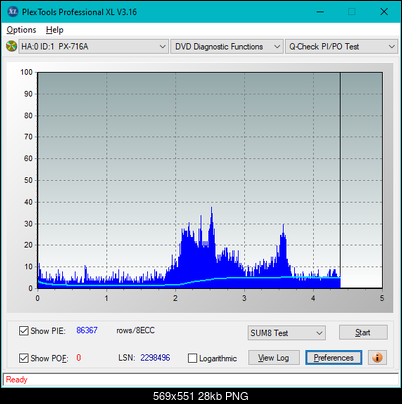Click the POF value 0

(79, 358)
